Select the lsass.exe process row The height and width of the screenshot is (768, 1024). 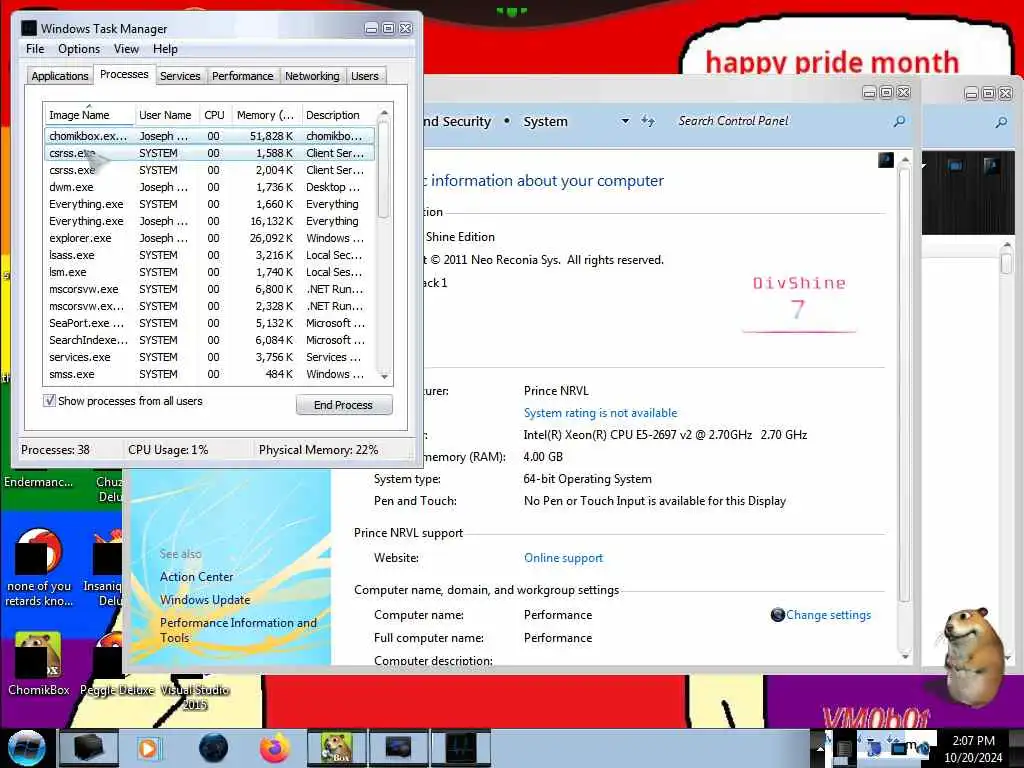point(210,255)
